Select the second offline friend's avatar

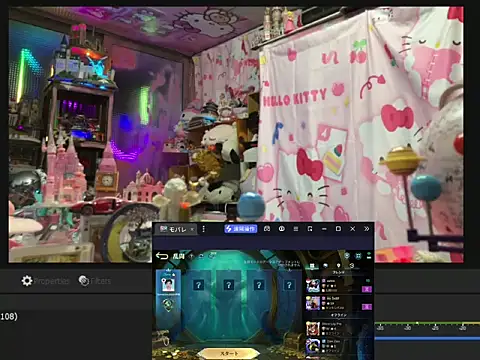313,346
